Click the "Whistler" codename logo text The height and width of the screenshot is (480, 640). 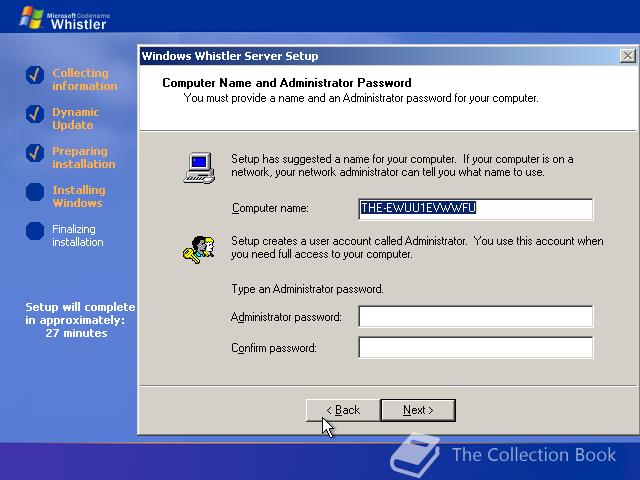[78, 24]
